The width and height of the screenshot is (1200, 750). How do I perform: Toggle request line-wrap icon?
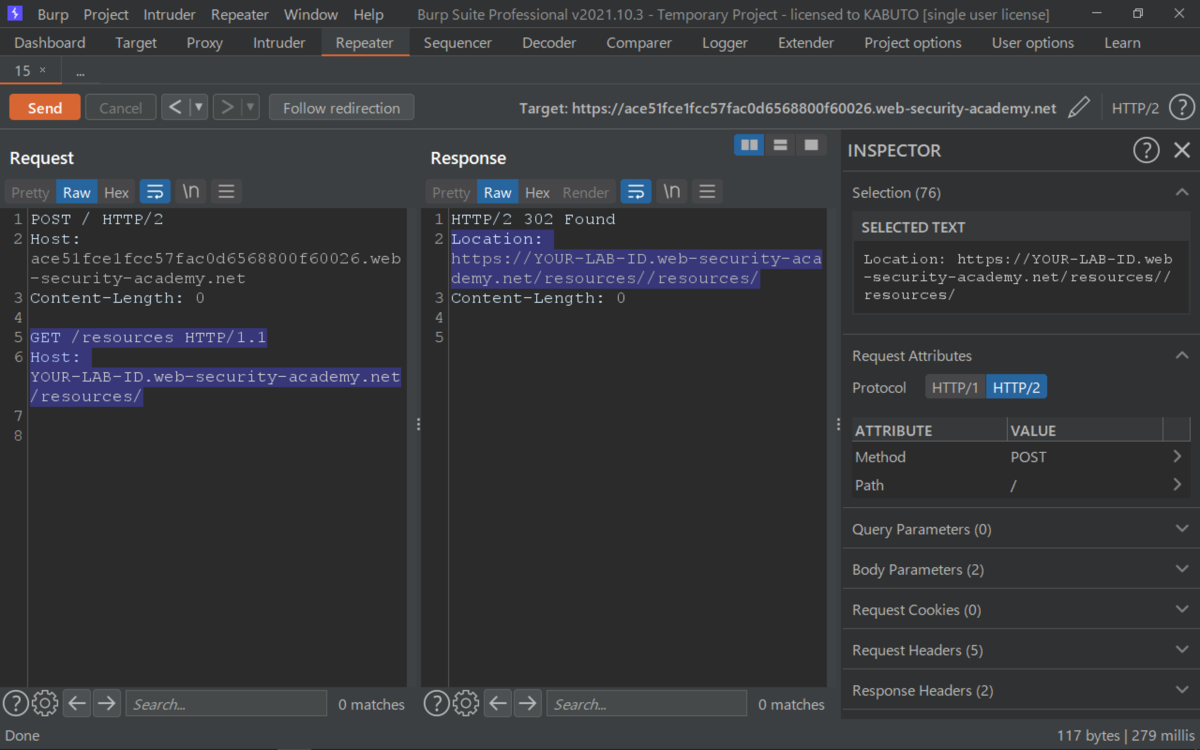(x=154, y=192)
